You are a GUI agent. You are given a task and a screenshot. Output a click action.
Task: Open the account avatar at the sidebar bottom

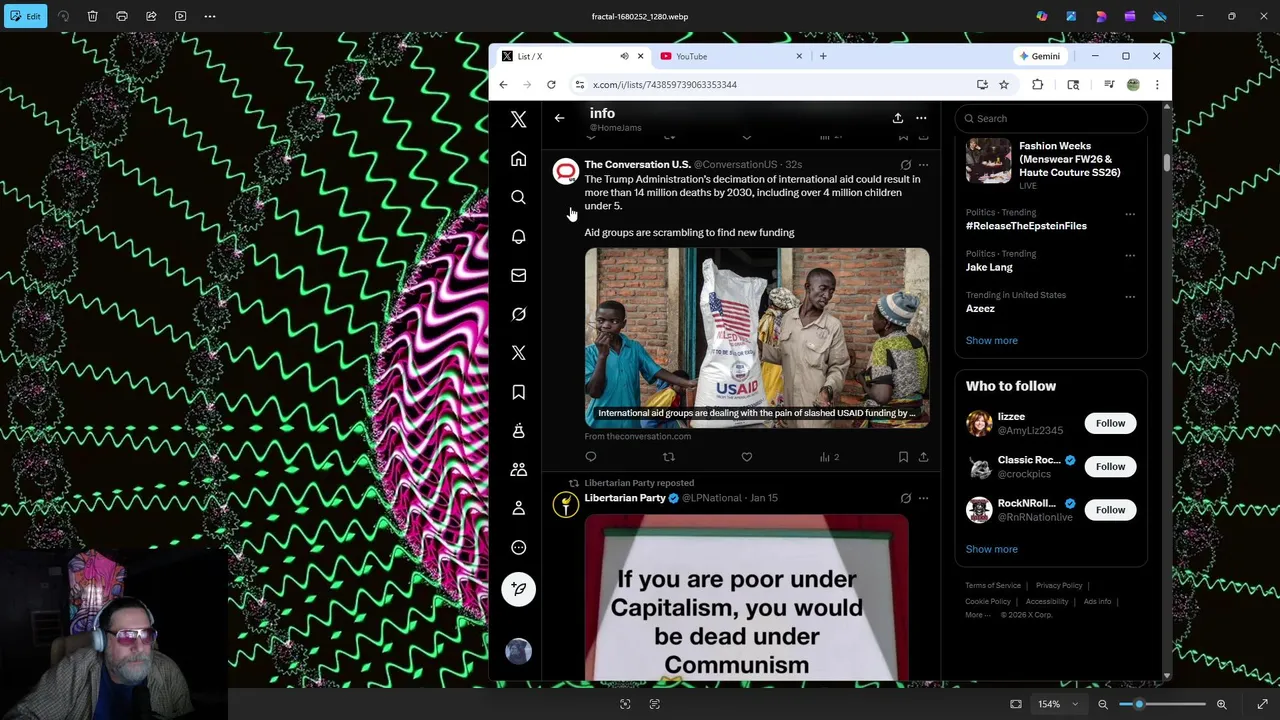518,651
